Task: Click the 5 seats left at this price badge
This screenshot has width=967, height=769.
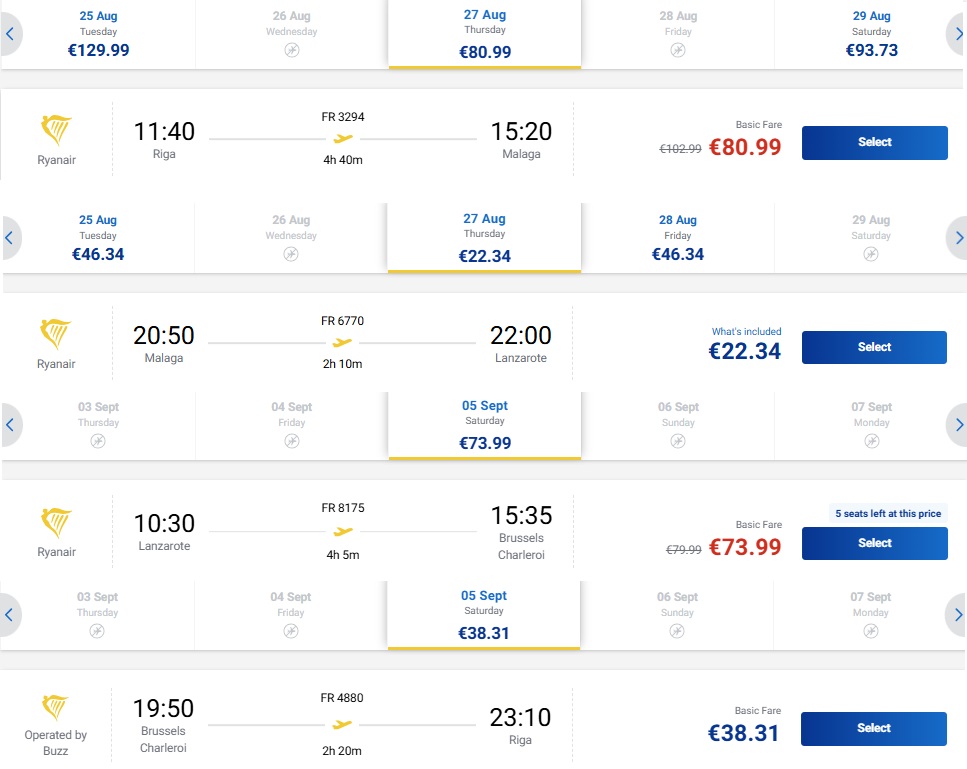Action: click(888, 514)
